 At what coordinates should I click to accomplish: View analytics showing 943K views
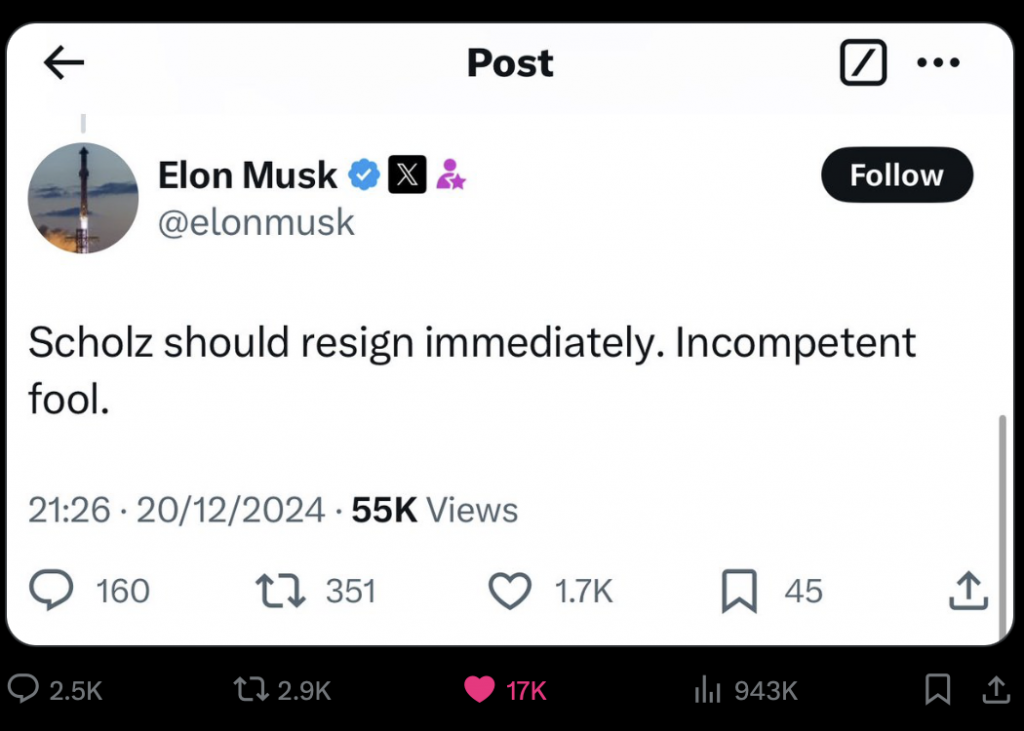[707, 690]
